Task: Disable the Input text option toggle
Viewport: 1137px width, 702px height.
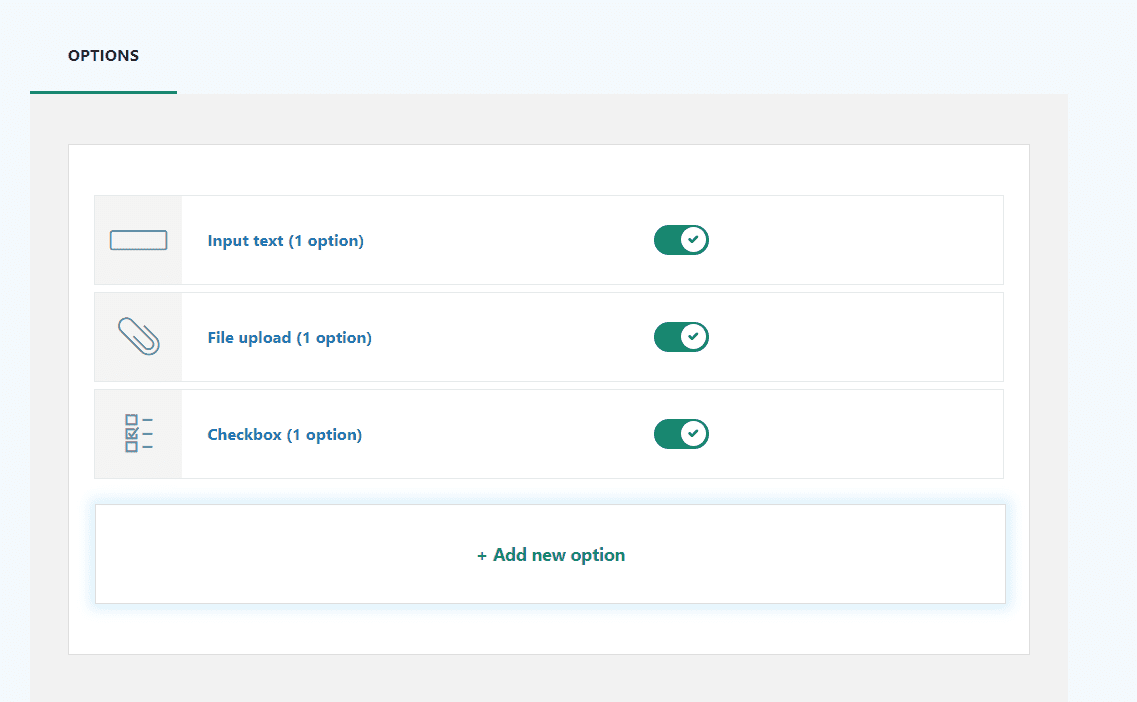Action: [x=681, y=240]
